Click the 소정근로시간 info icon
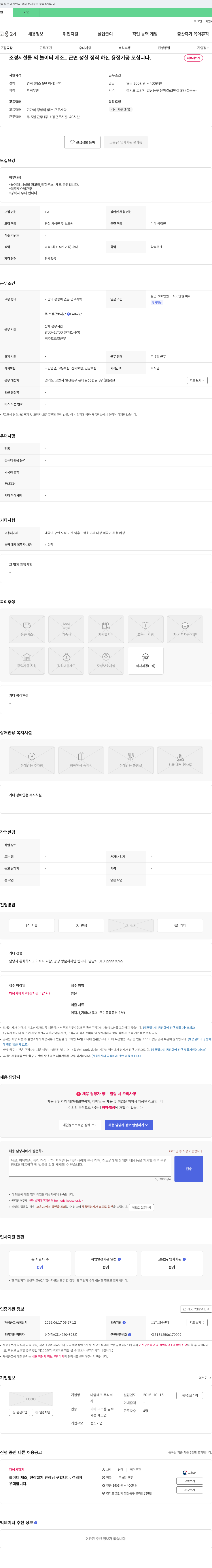 (68, 314)
